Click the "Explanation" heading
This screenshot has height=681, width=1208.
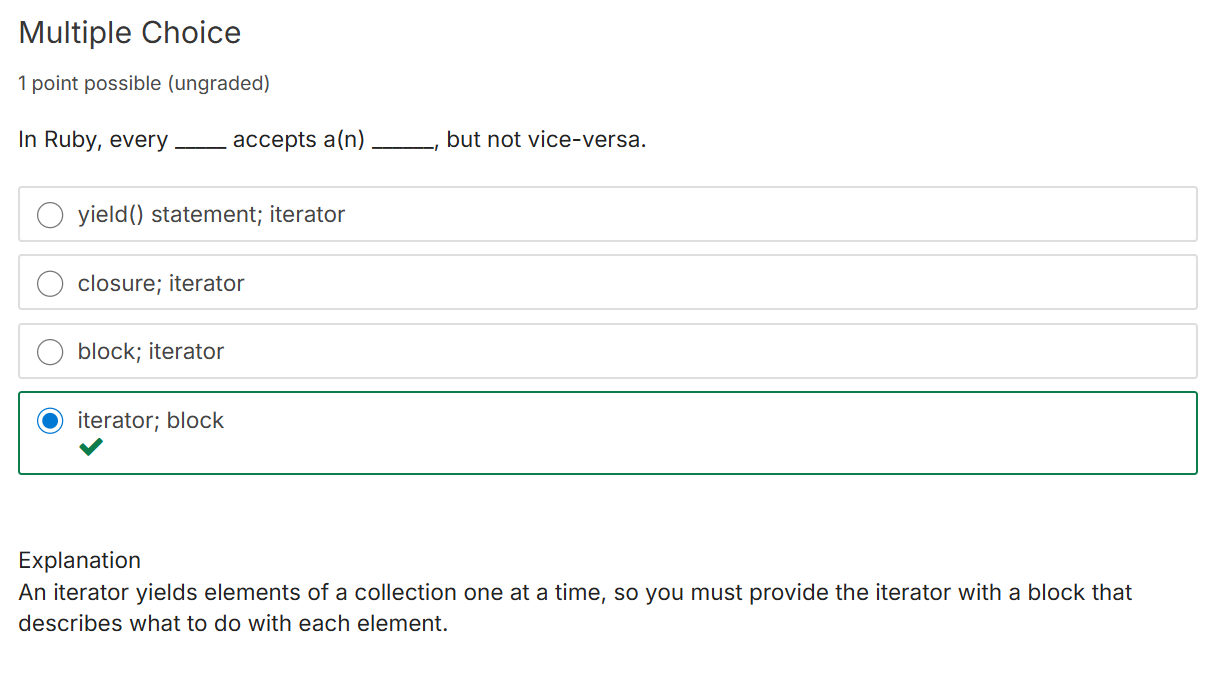point(79,560)
